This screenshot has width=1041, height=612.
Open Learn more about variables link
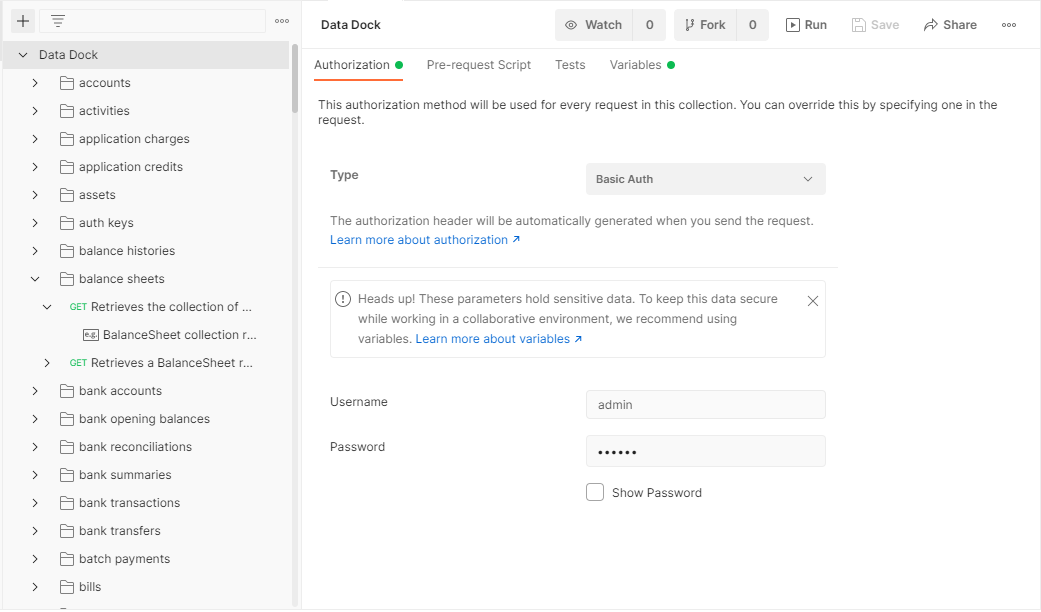coord(499,339)
